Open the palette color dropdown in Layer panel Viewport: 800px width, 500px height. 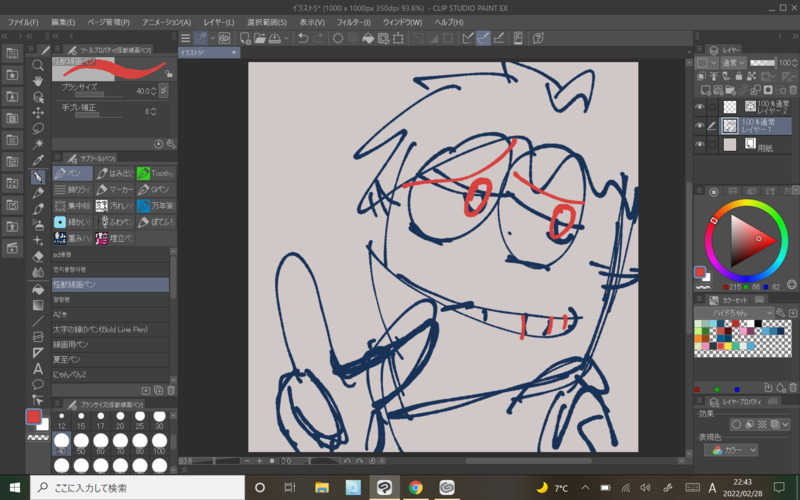pyautogui.click(x=707, y=63)
